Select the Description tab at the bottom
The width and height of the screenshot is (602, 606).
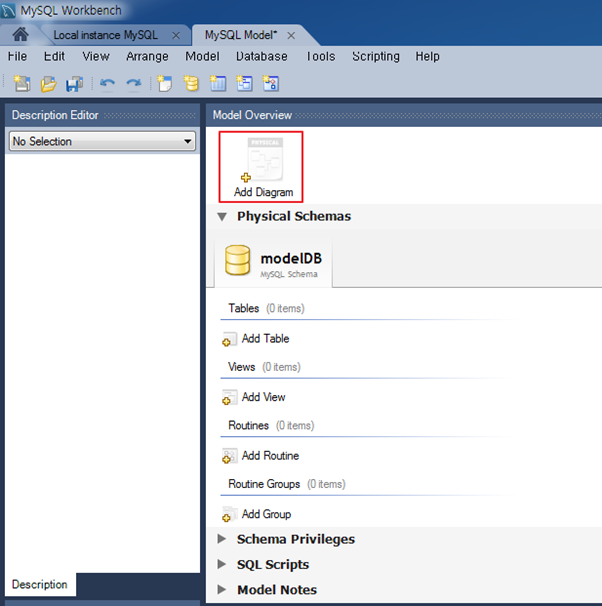(40, 584)
